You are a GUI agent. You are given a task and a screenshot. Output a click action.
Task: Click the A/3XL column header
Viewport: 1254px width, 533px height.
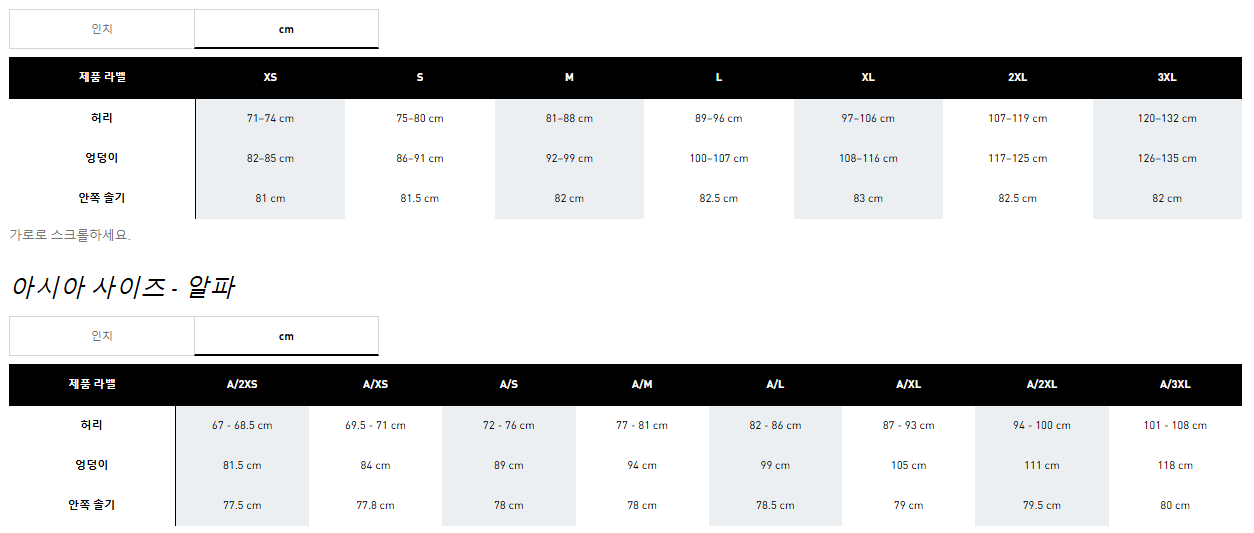coord(1175,385)
